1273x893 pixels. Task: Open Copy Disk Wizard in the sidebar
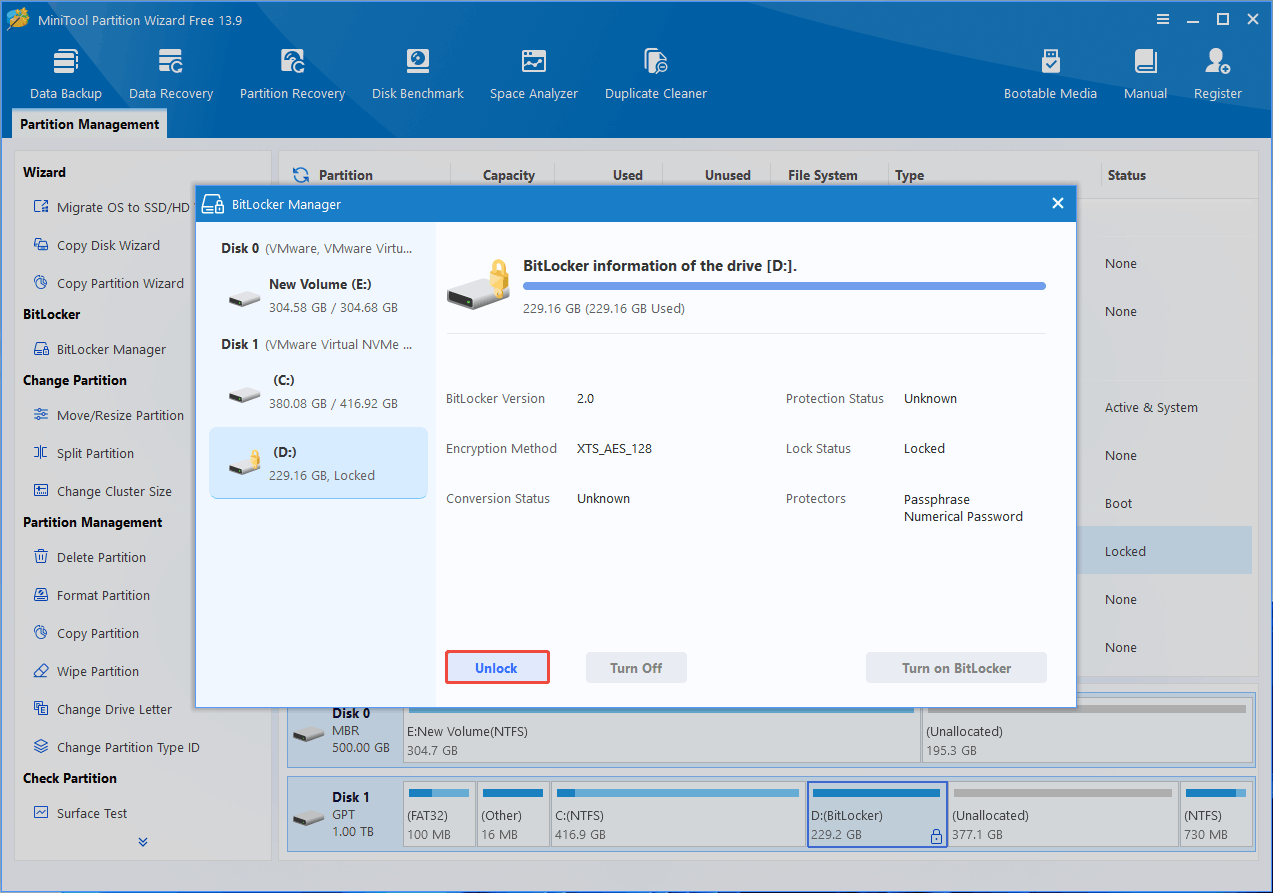96,245
